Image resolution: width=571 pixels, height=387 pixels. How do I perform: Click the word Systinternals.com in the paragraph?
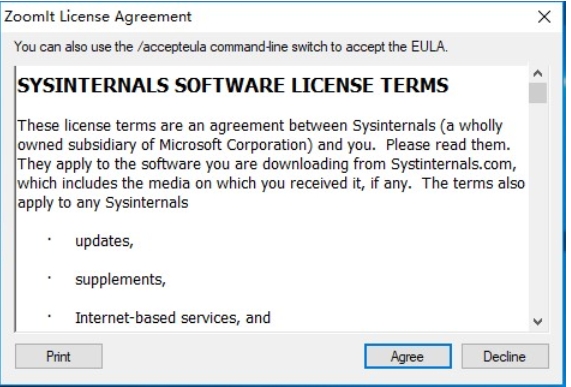454,164
